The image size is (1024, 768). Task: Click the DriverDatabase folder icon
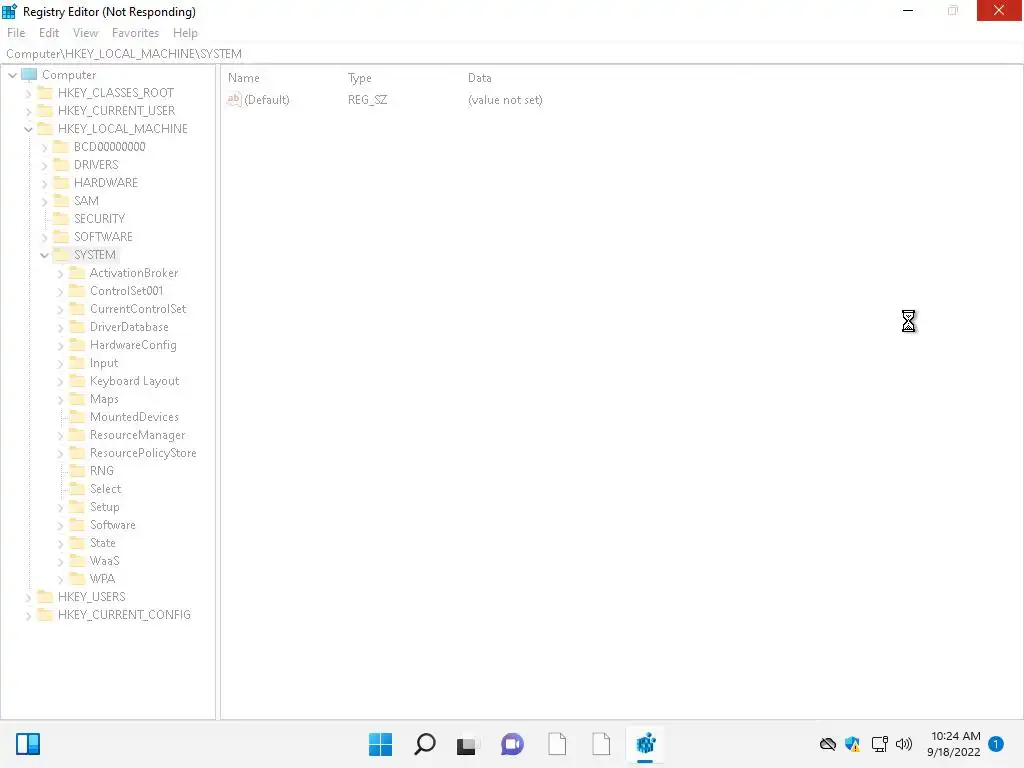click(76, 327)
